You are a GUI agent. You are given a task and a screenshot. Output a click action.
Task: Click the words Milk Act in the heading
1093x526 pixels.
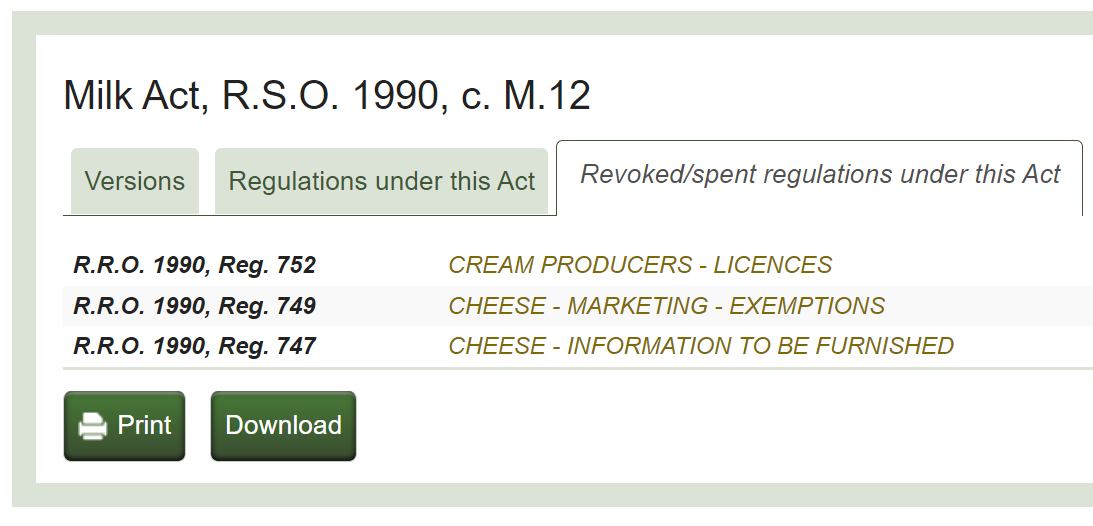point(135,96)
